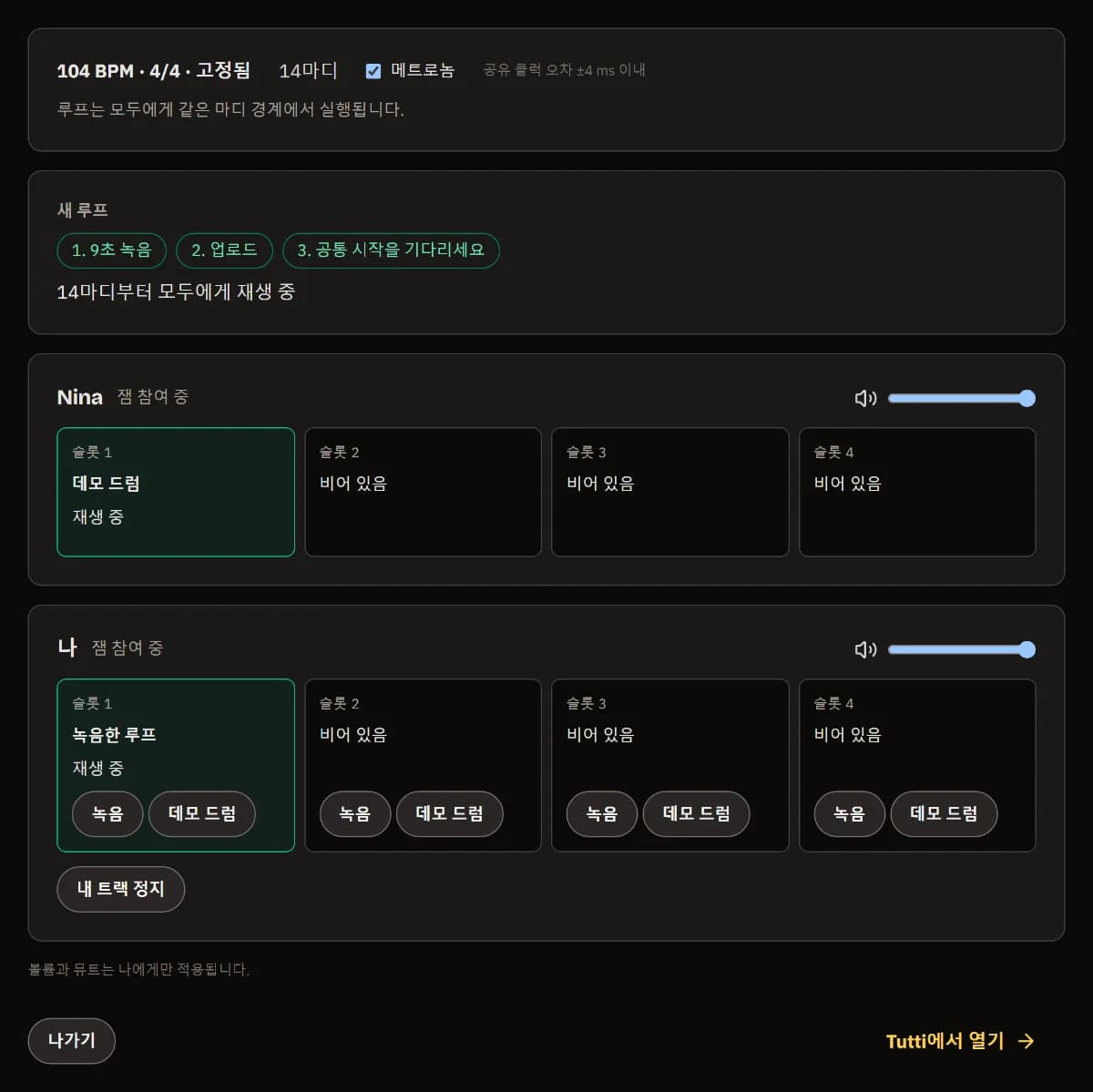Viewport: 1093px width, 1092px height.
Task: Adjust the volume slider in the 나 section
Action: point(962,649)
